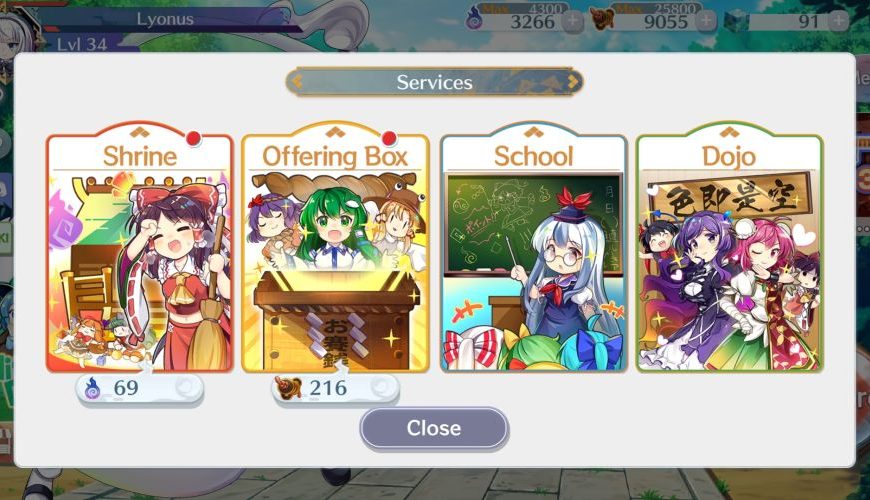Viewport: 870px width, 500px height.
Task: Select the Services title banner
Action: (434, 82)
